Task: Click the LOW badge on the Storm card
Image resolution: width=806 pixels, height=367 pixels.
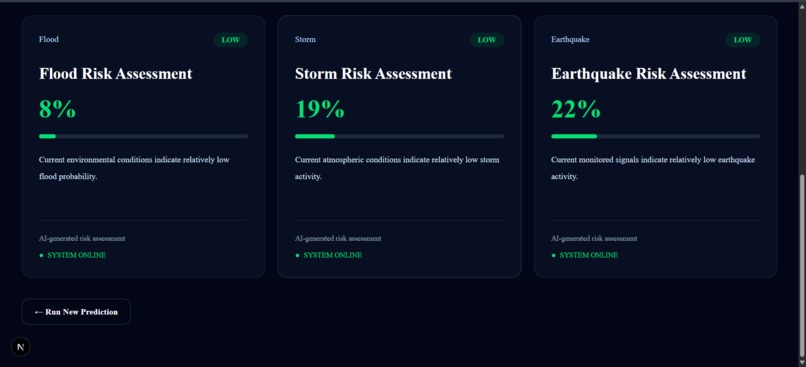Action: tap(486, 40)
